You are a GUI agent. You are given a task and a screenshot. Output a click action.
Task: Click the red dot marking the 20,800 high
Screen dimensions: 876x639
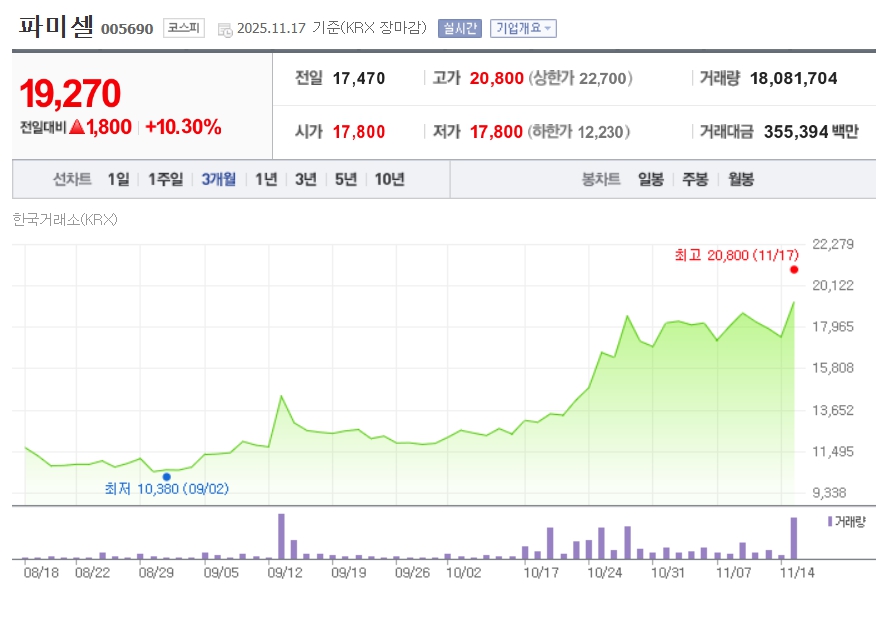click(794, 269)
